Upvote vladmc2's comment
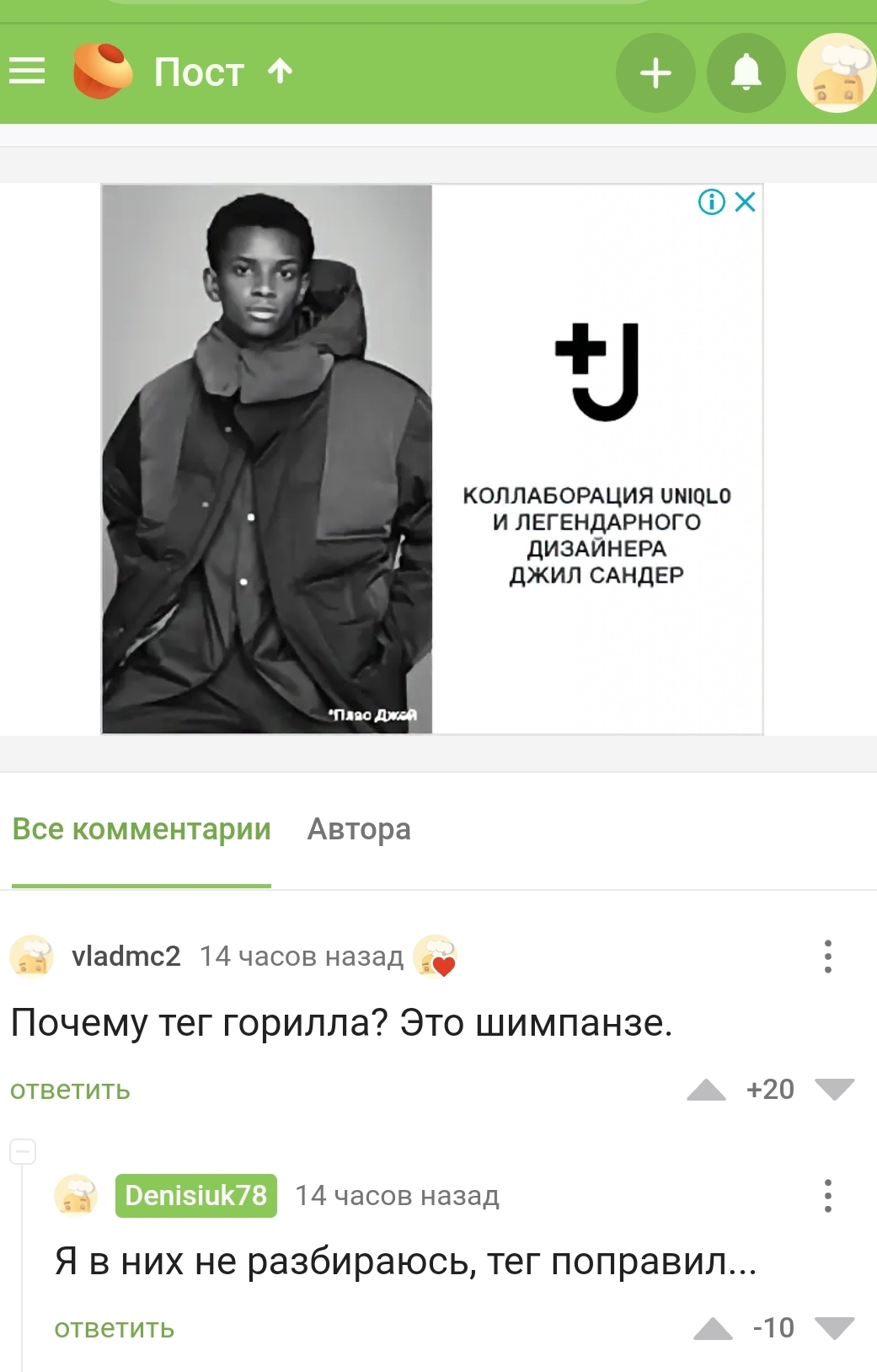 click(x=706, y=1090)
